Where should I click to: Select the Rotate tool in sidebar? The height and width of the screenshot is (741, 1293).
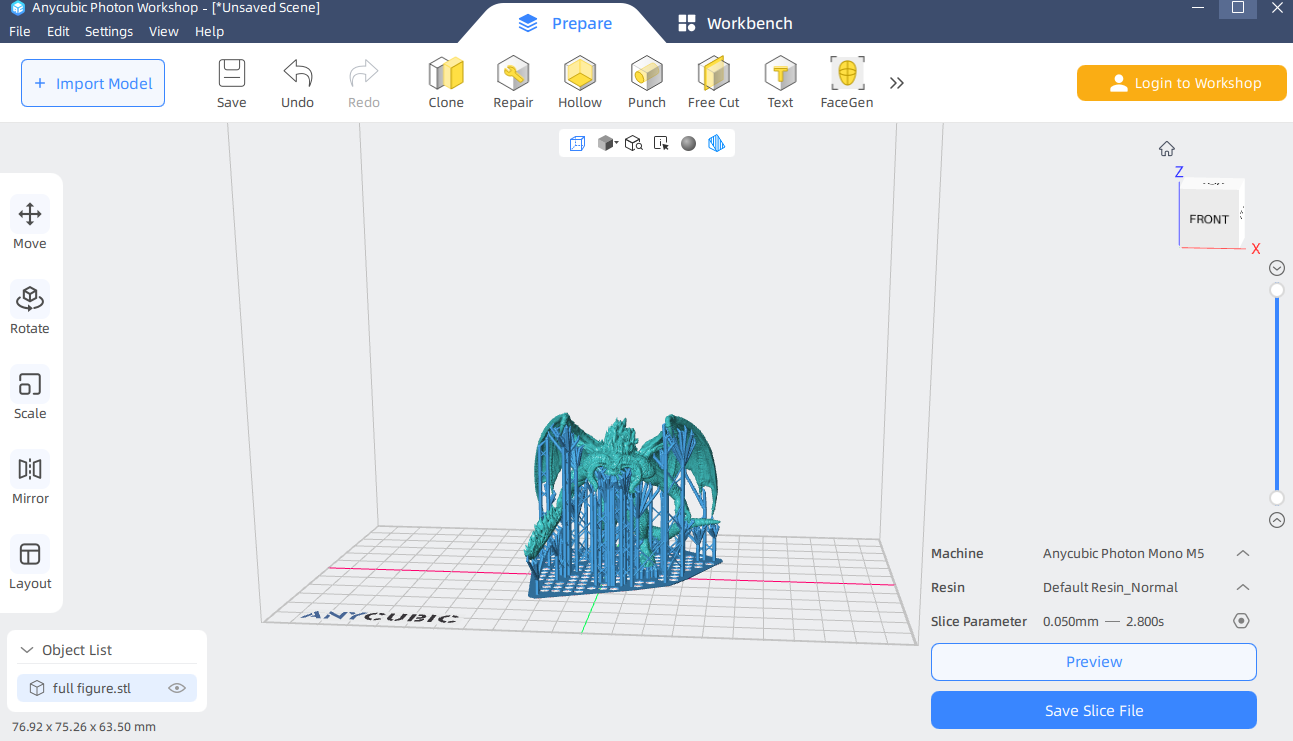pyautogui.click(x=30, y=308)
